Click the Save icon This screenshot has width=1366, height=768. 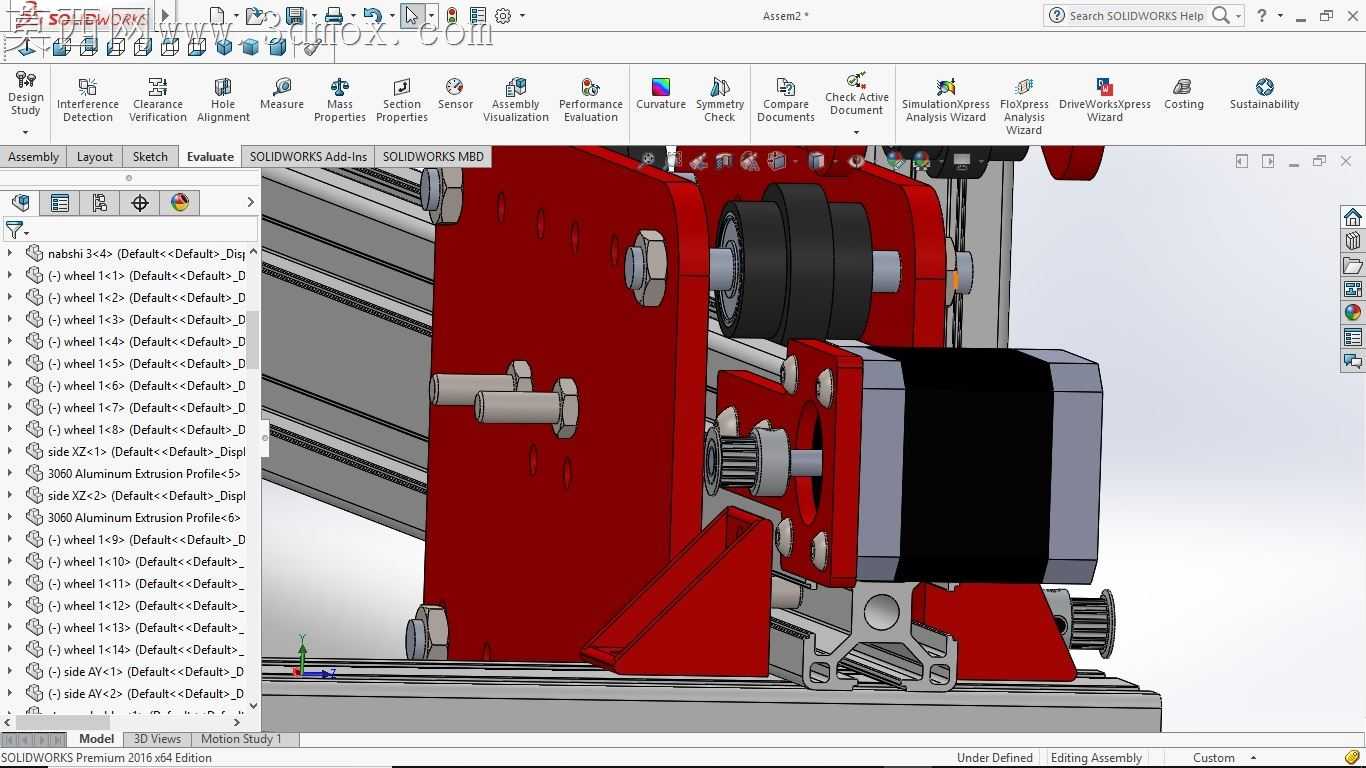pos(295,16)
